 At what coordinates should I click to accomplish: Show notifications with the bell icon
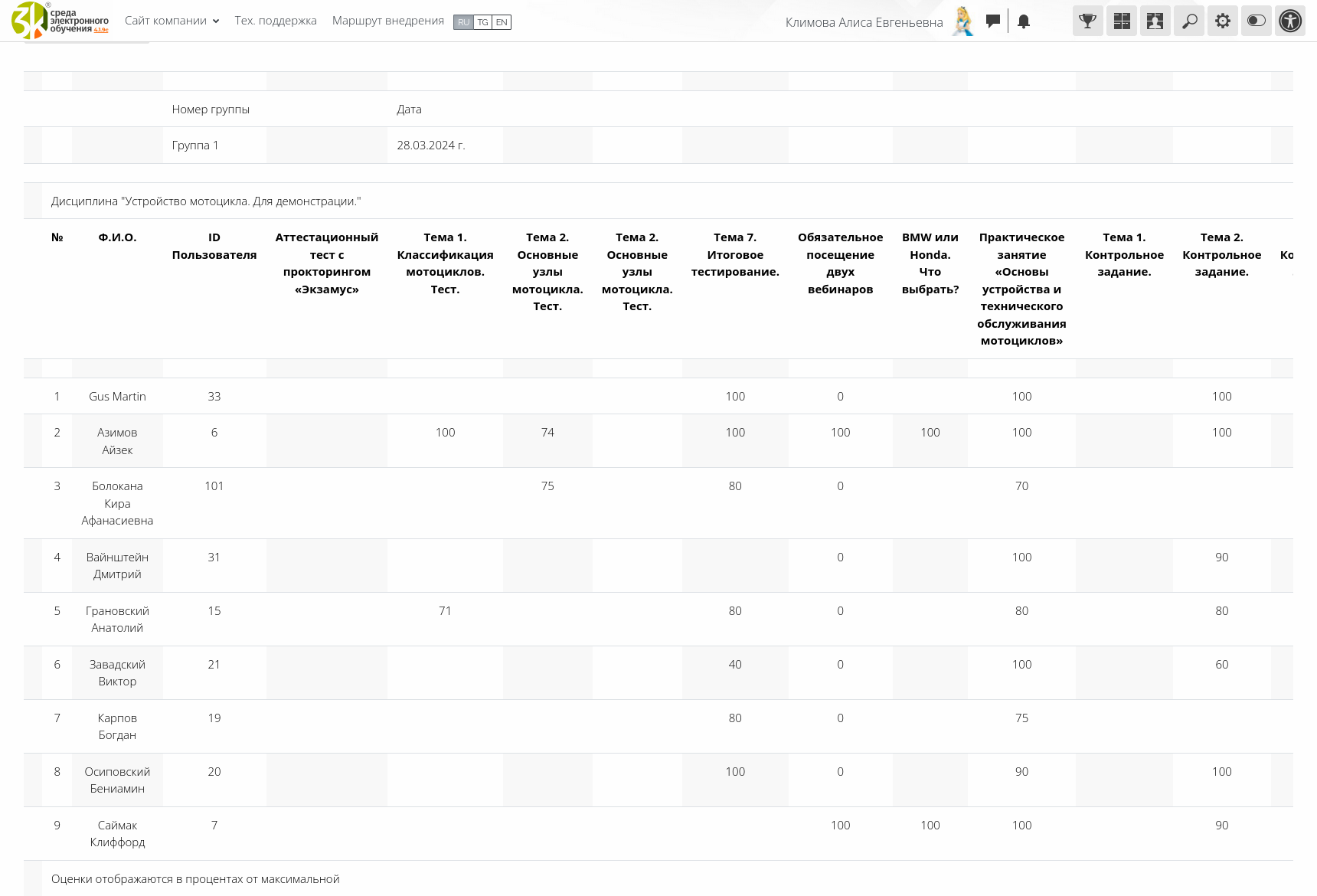point(1023,21)
